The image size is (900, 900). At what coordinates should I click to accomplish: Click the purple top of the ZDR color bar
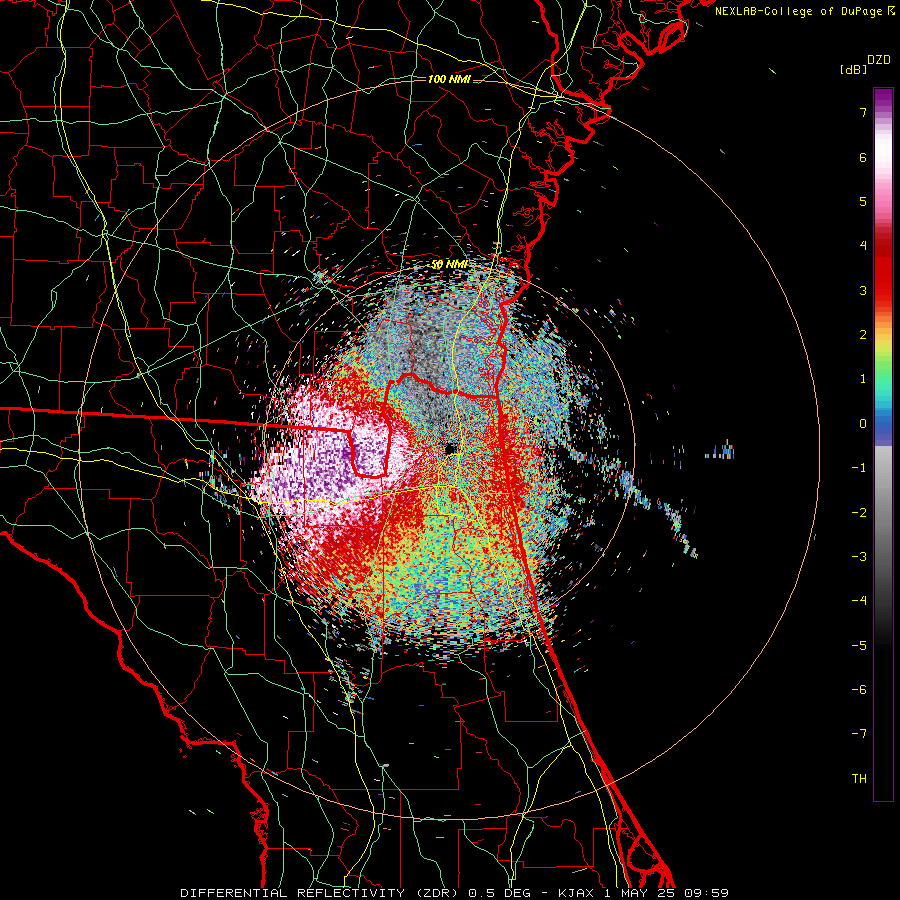tap(883, 98)
